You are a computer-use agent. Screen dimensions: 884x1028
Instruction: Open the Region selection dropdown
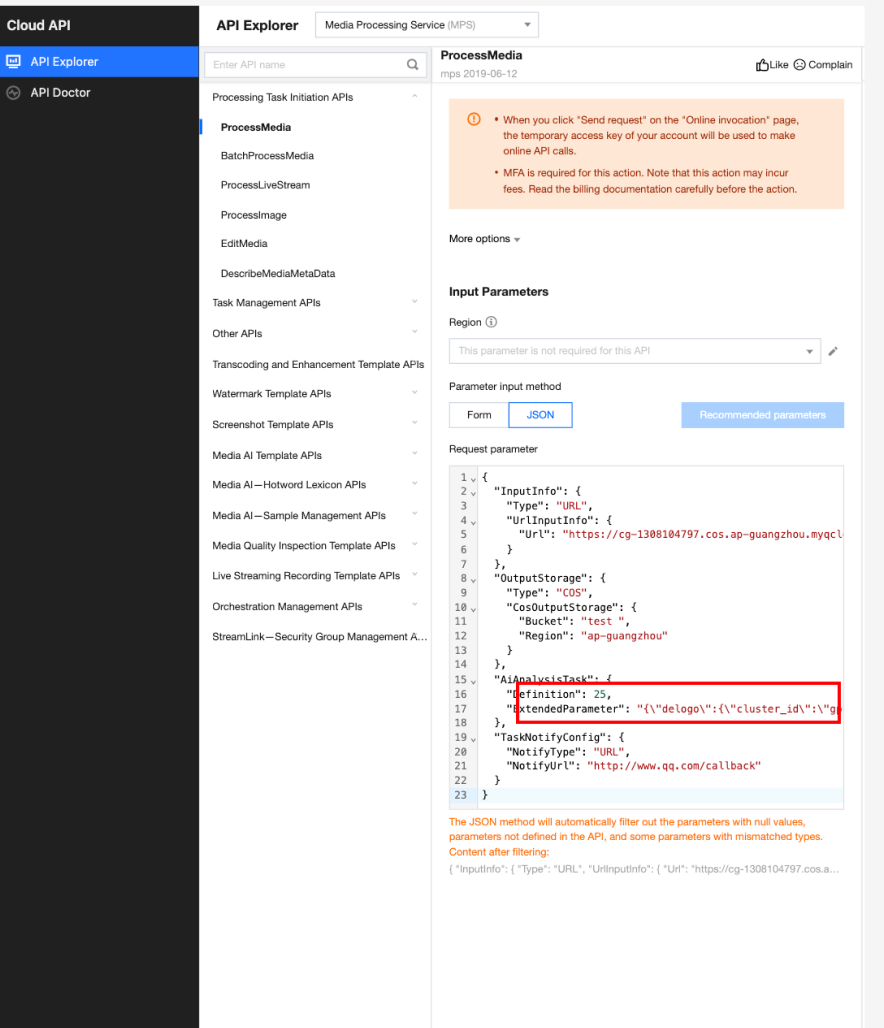[x=634, y=351]
